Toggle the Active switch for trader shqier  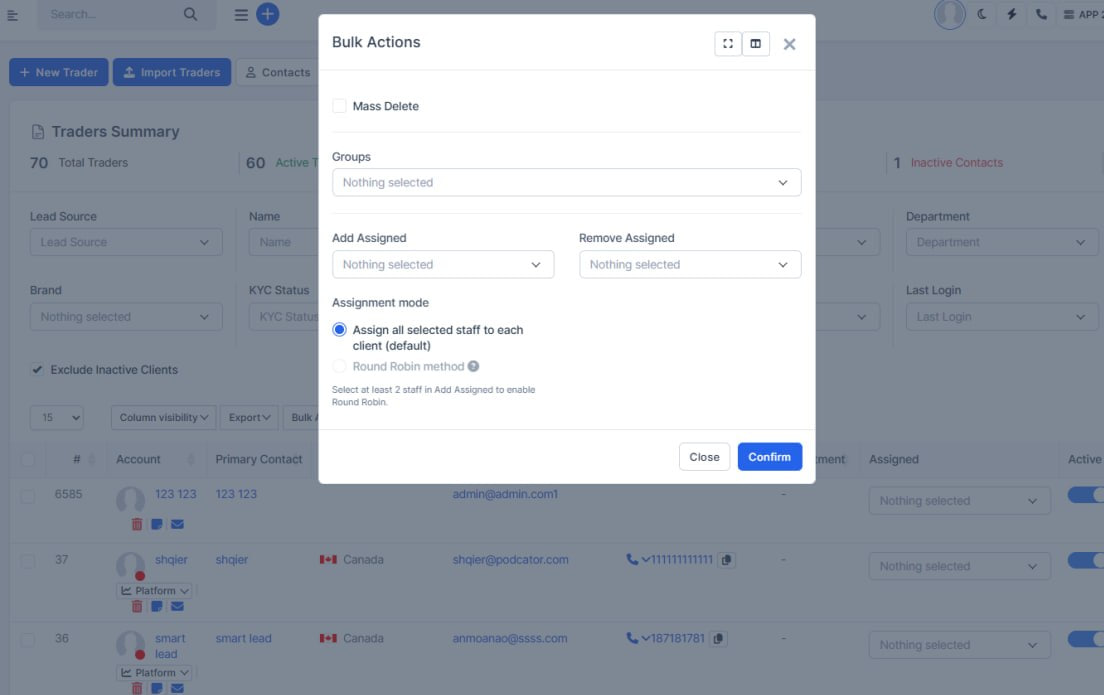[1086, 561]
